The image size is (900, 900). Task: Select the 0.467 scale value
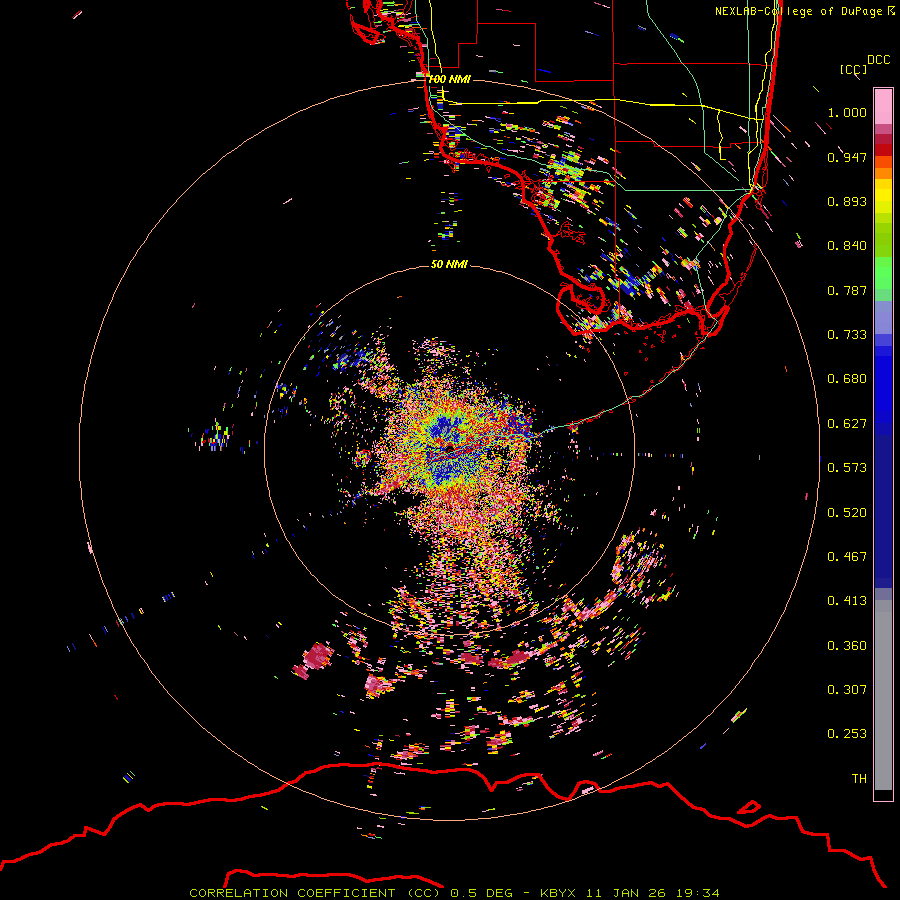click(x=847, y=557)
